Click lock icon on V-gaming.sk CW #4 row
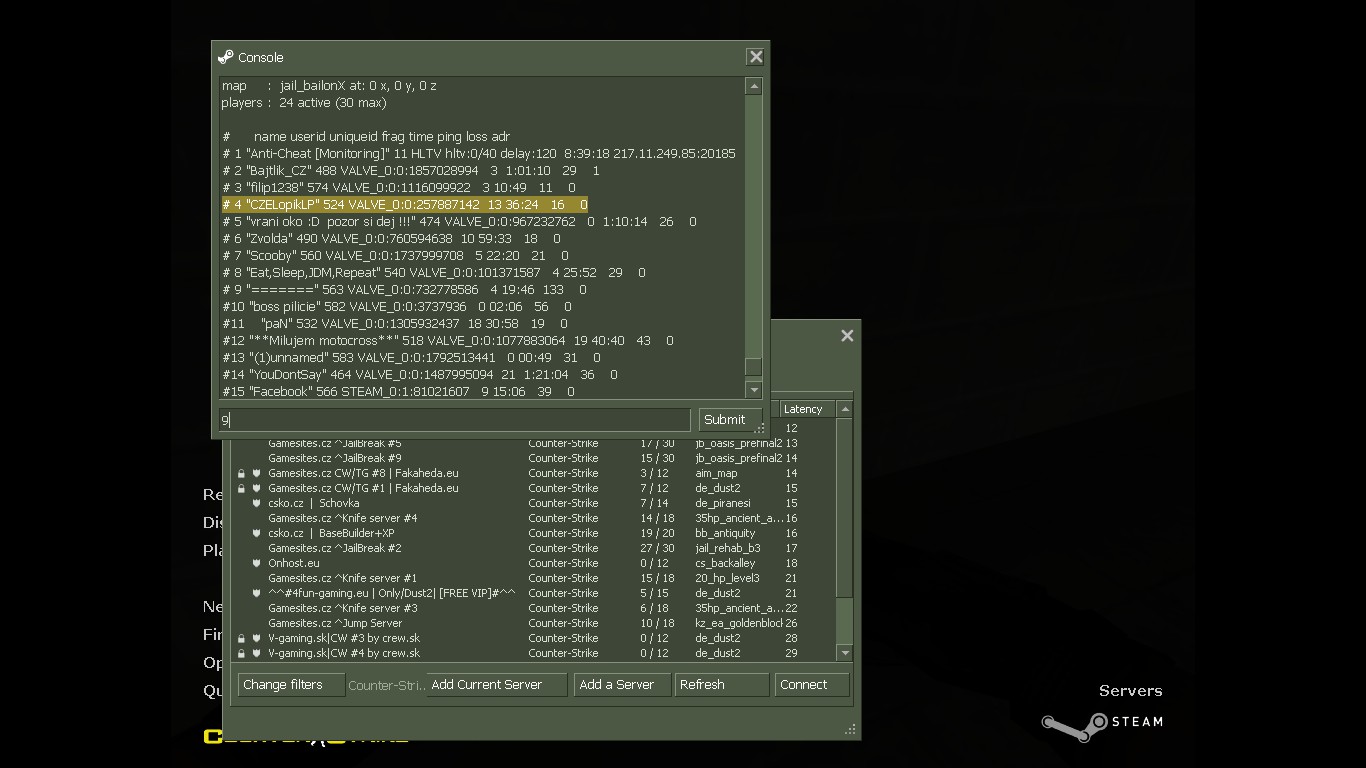The width and height of the screenshot is (1366, 768). (x=241, y=653)
